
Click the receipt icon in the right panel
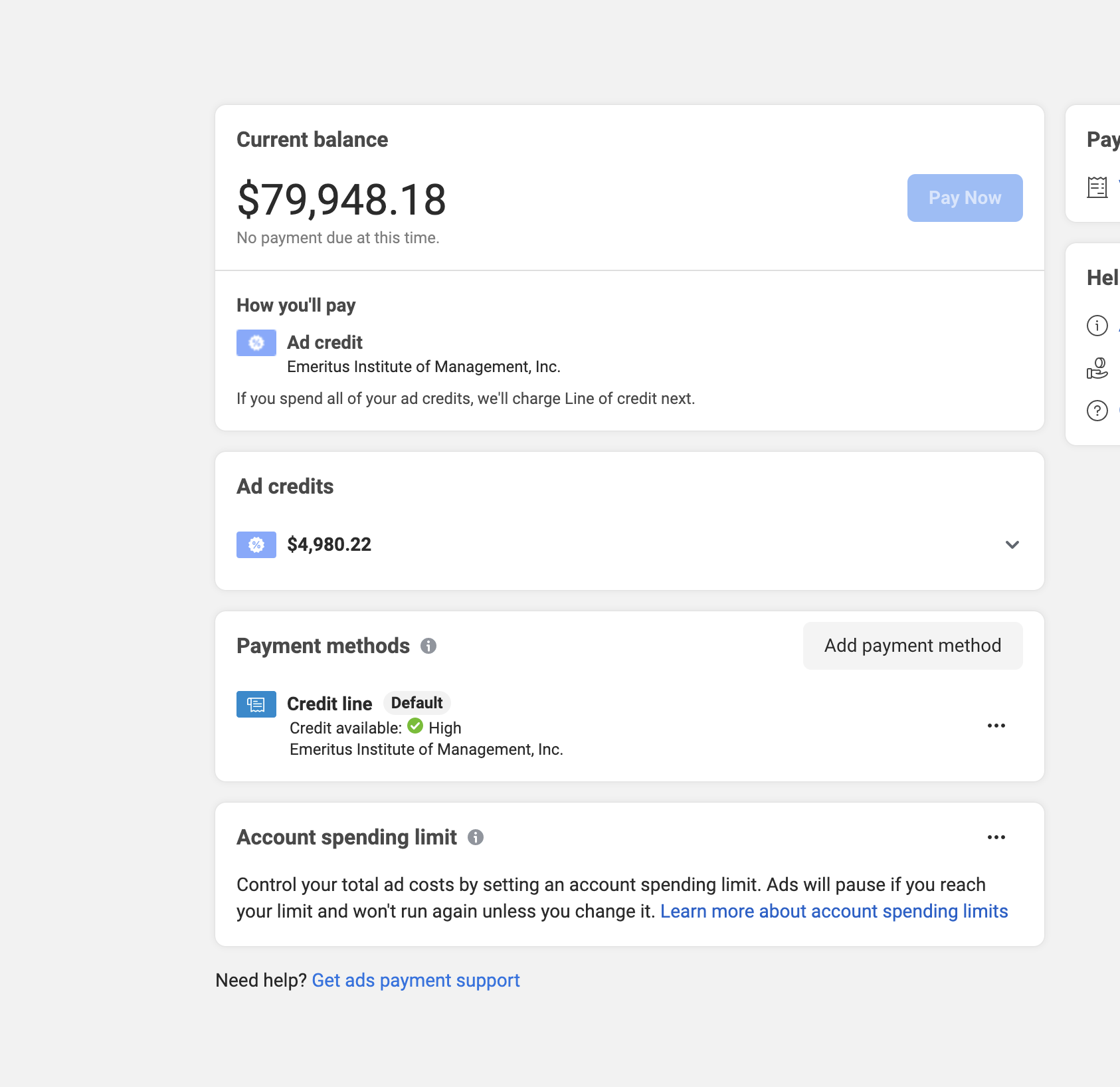coord(1097,187)
